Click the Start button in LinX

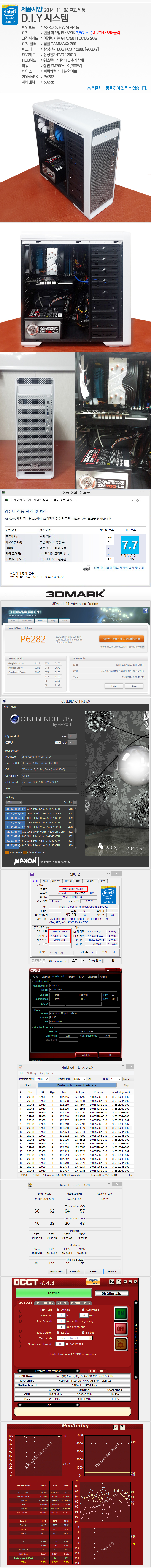28,1085
